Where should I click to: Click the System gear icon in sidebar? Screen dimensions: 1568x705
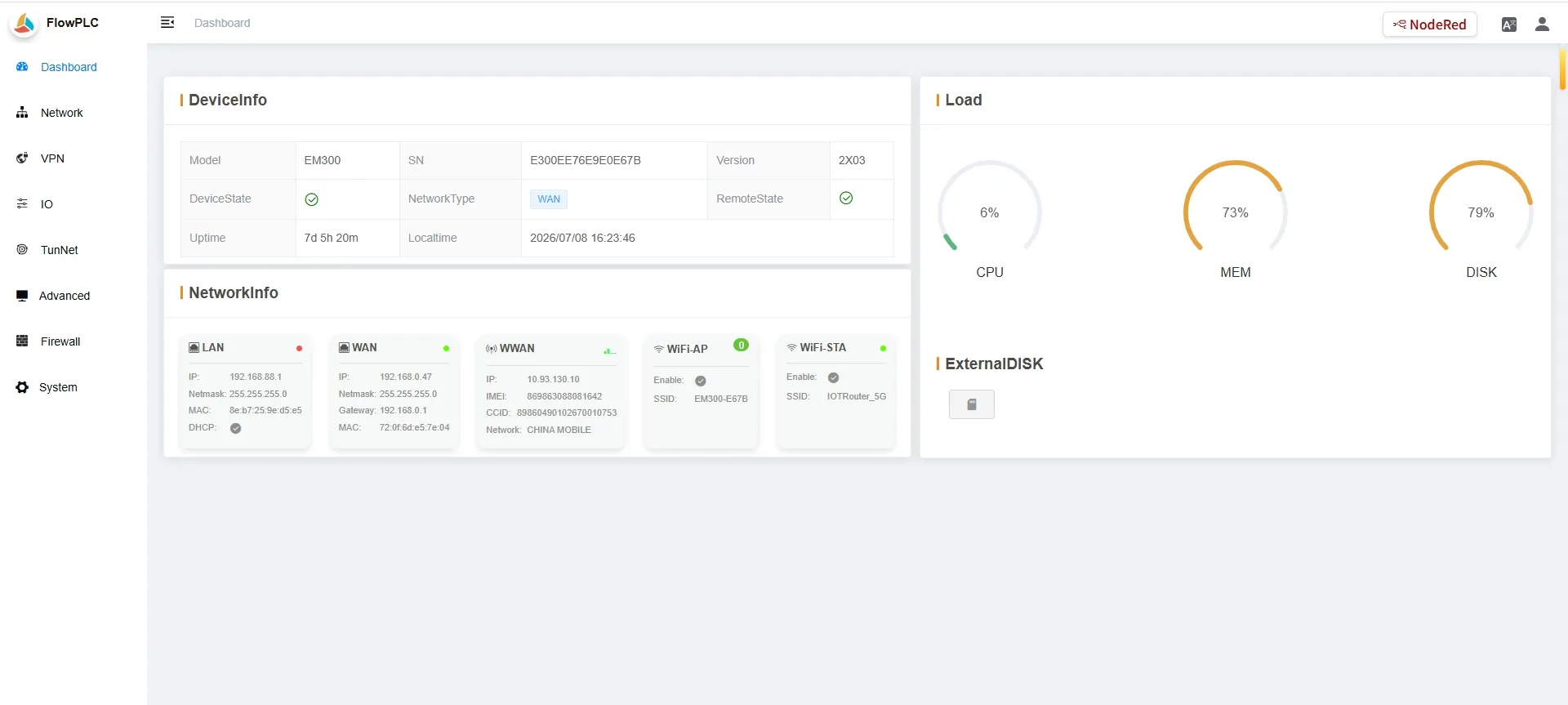tap(22, 387)
